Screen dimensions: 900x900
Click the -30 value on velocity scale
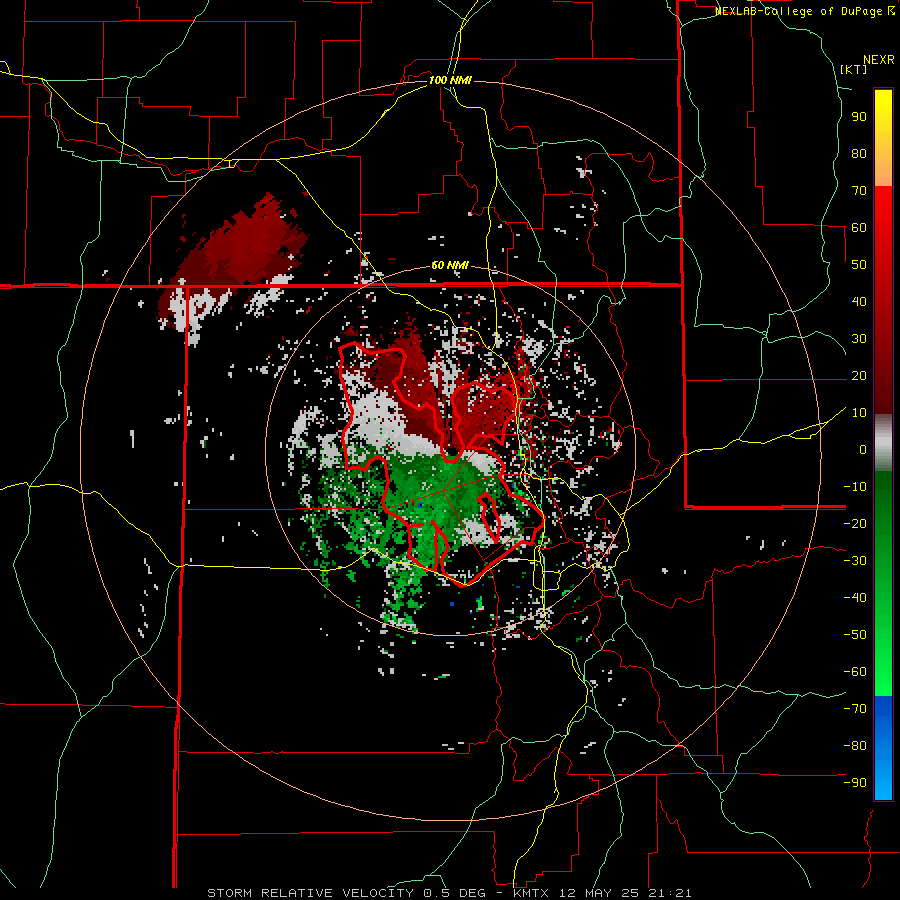855,561
